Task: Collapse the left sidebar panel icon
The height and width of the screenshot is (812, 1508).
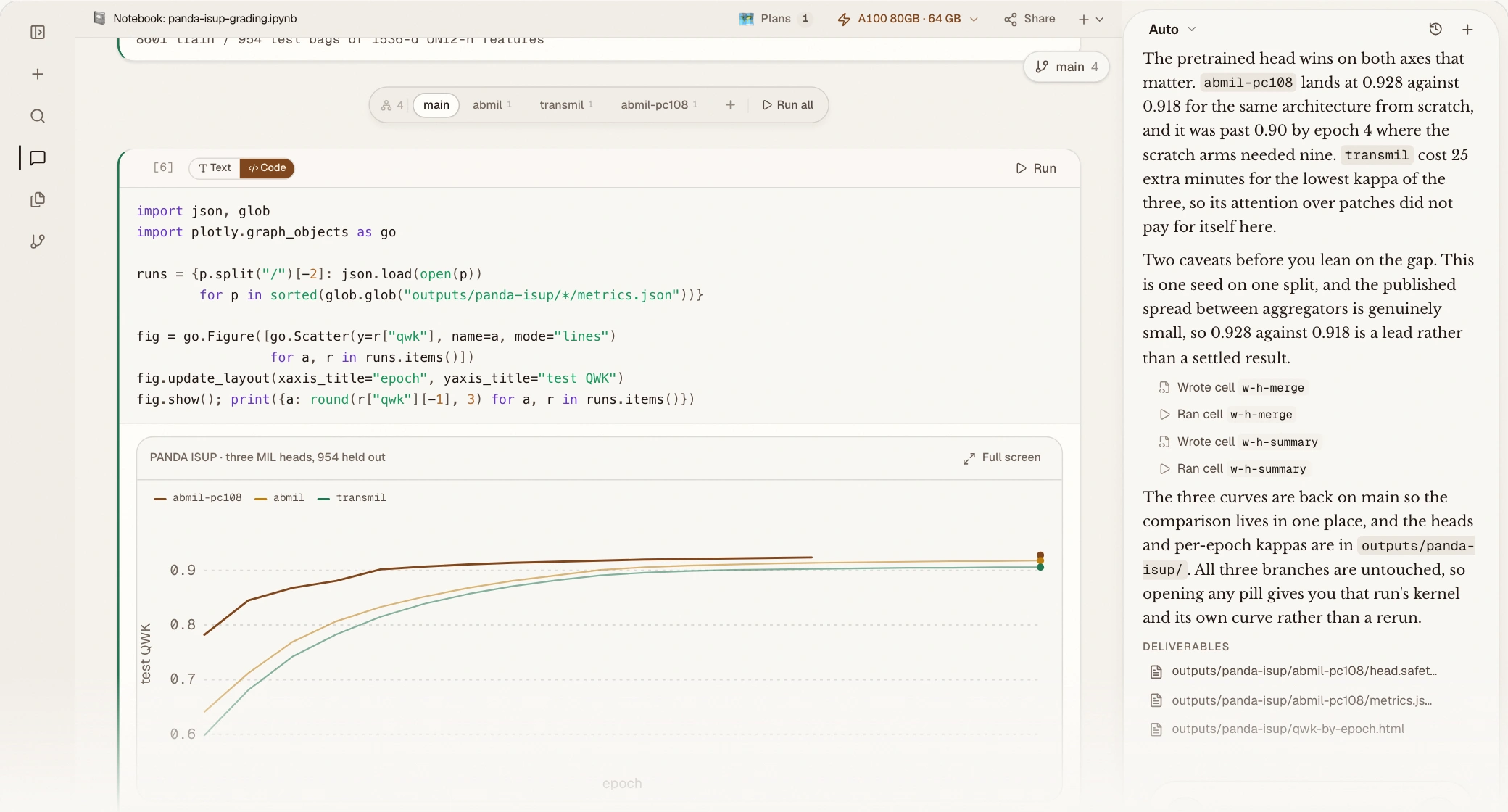Action: click(x=38, y=33)
